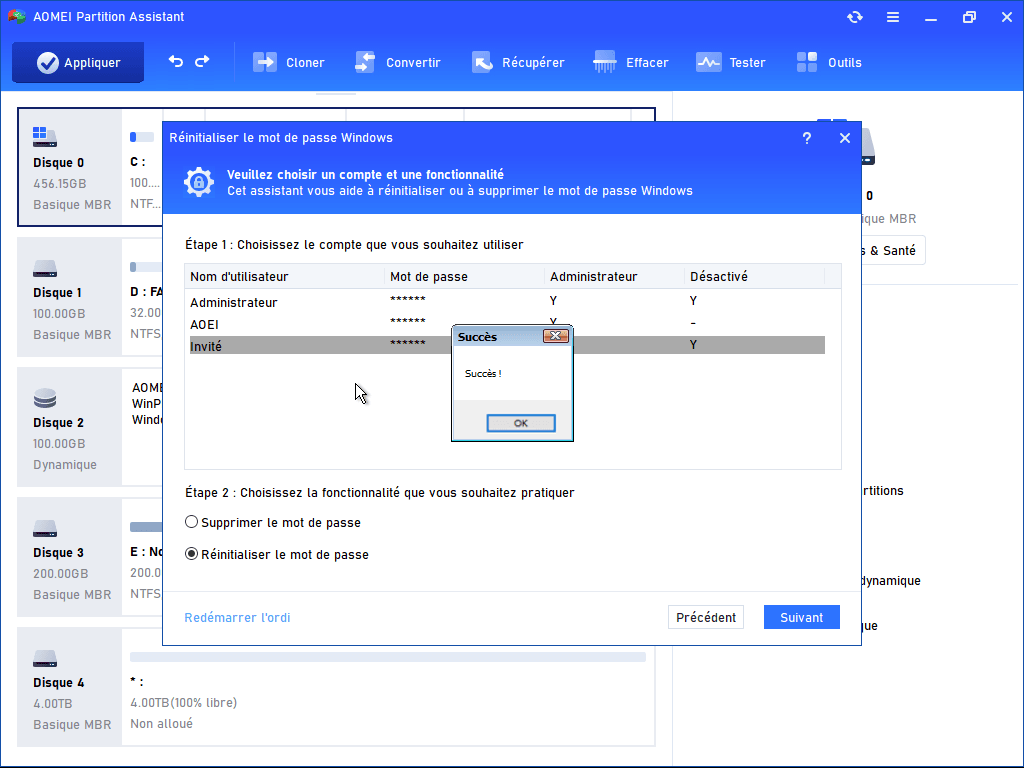Click the Précédent button
Image resolution: width=1024 pixels, height=768 pixels.
[705, 618]
